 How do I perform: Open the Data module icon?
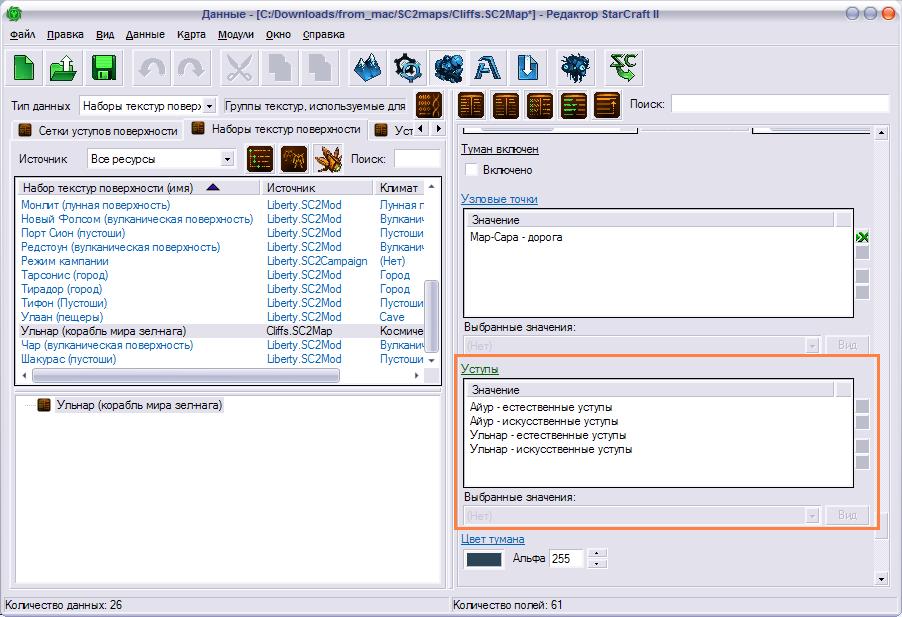tap(448, 68)
